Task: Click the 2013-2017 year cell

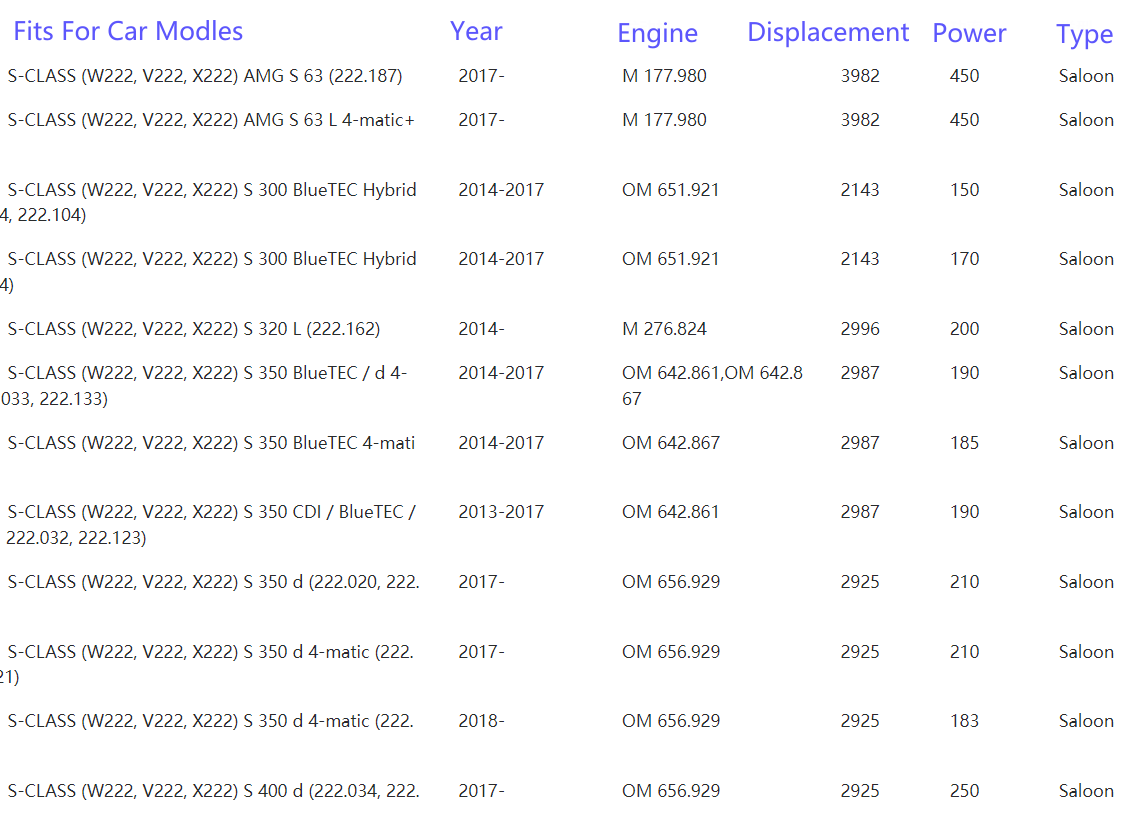Action: click(x=501, y=512)
